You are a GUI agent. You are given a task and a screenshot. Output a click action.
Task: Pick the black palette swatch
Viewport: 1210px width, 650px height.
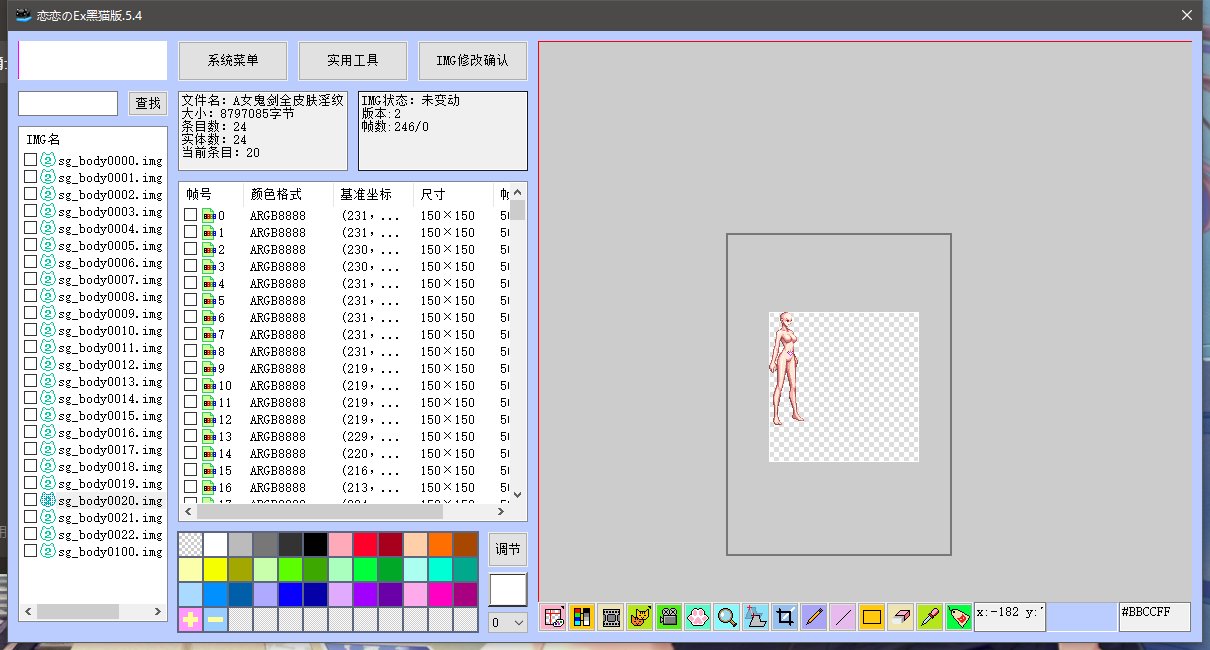[315, 544]
